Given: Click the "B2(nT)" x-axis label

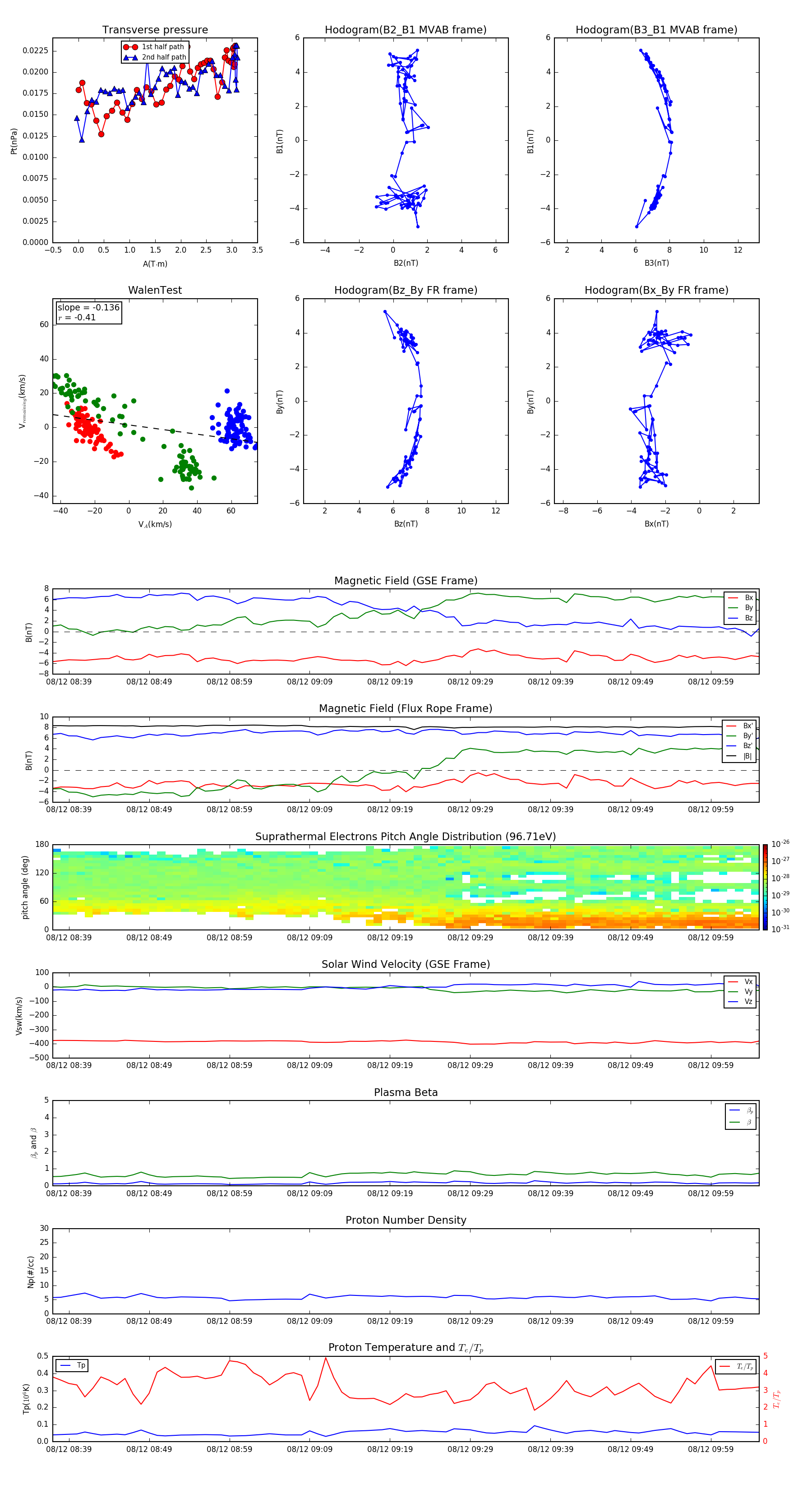Looking at the screenshot, I should [406, 263].
